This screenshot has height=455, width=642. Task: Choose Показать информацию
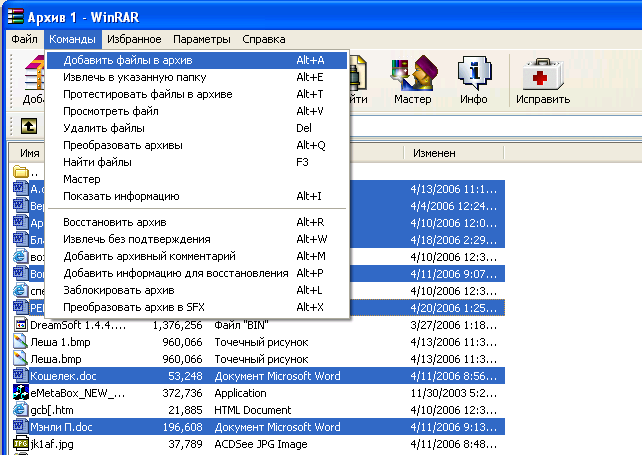point(197,196)
